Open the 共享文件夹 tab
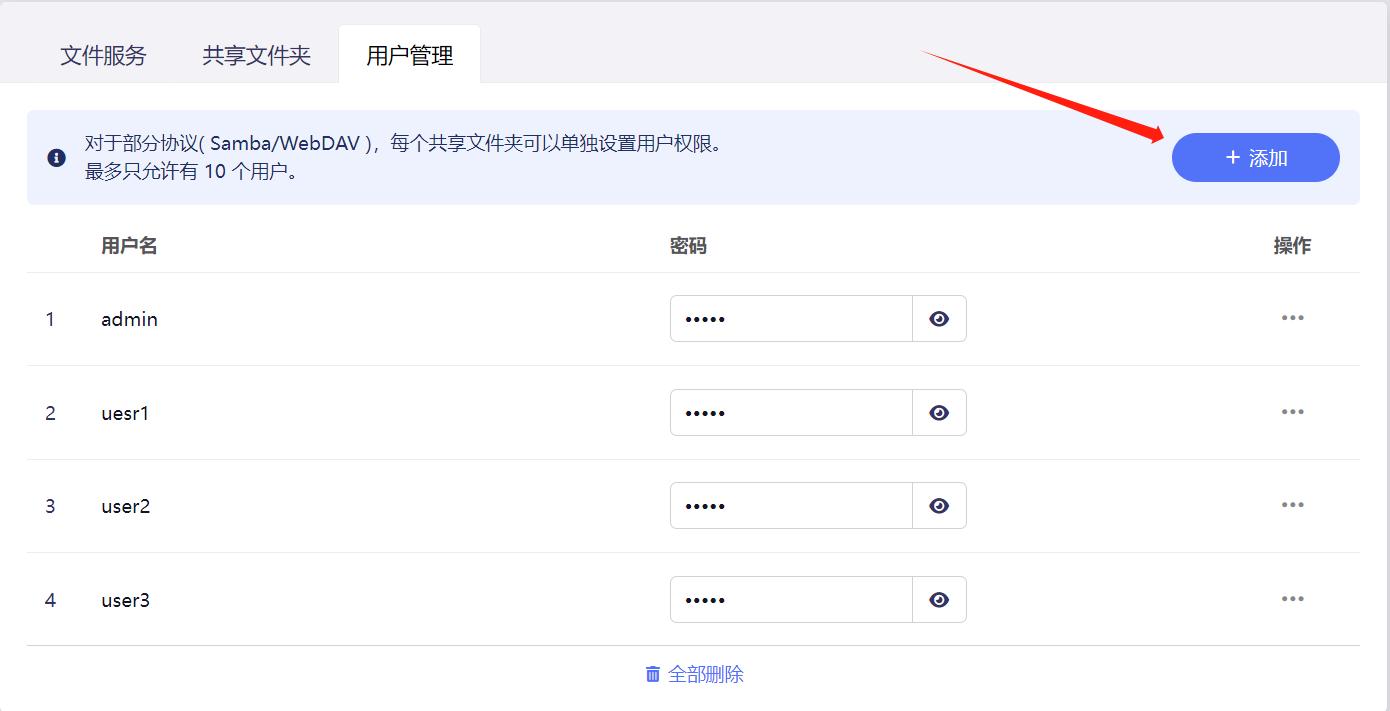Image resolution: width=1390 pixels, height=711 pixels. [255, 56]
